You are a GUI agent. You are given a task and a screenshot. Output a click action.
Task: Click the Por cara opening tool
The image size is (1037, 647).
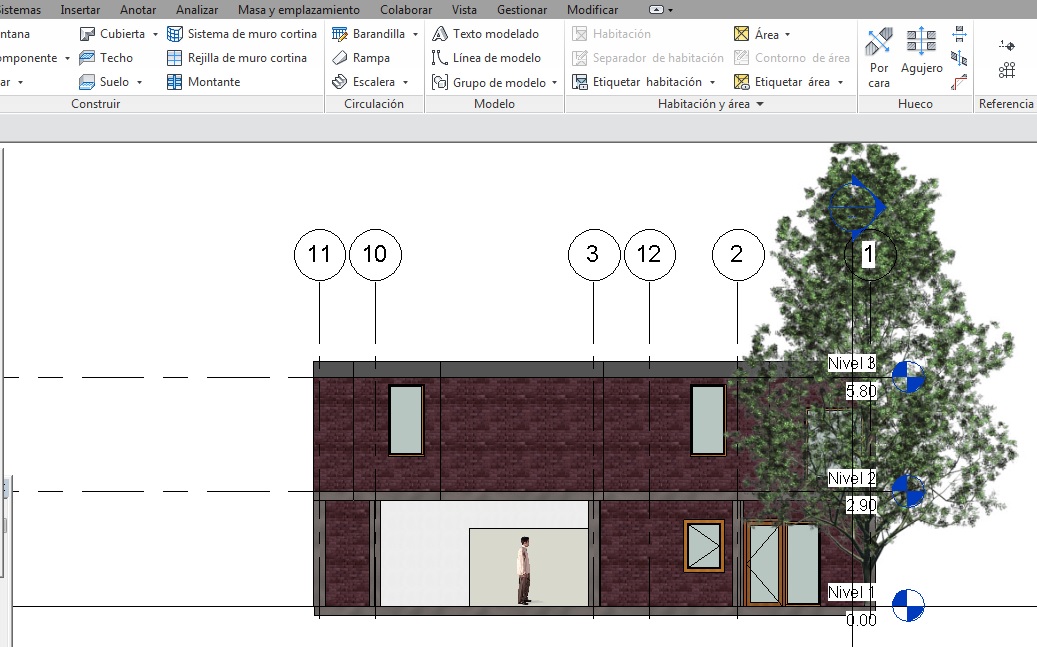[x=879, y=58]
